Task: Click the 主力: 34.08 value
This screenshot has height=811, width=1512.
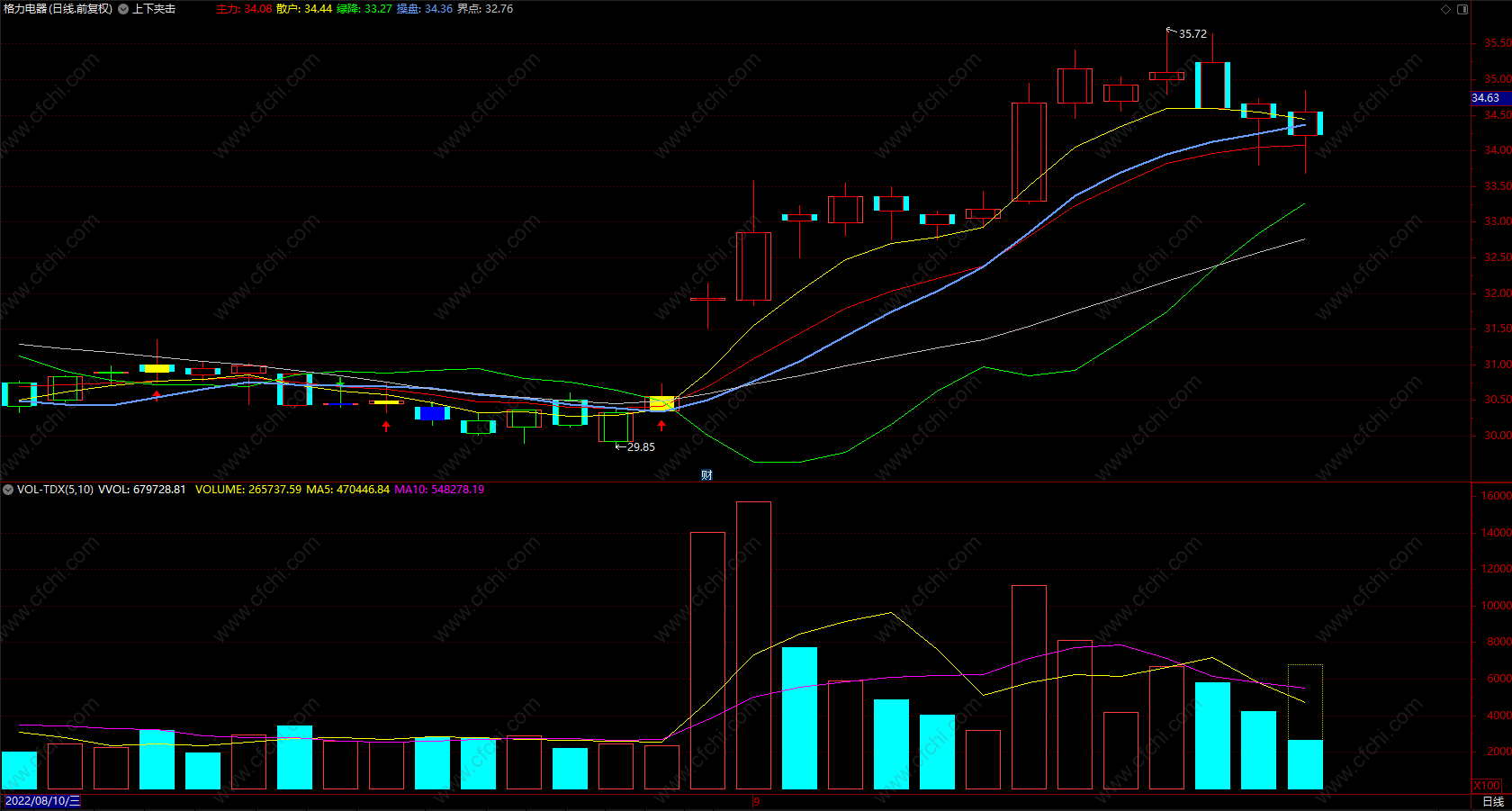Action: (x=244, y=9)
